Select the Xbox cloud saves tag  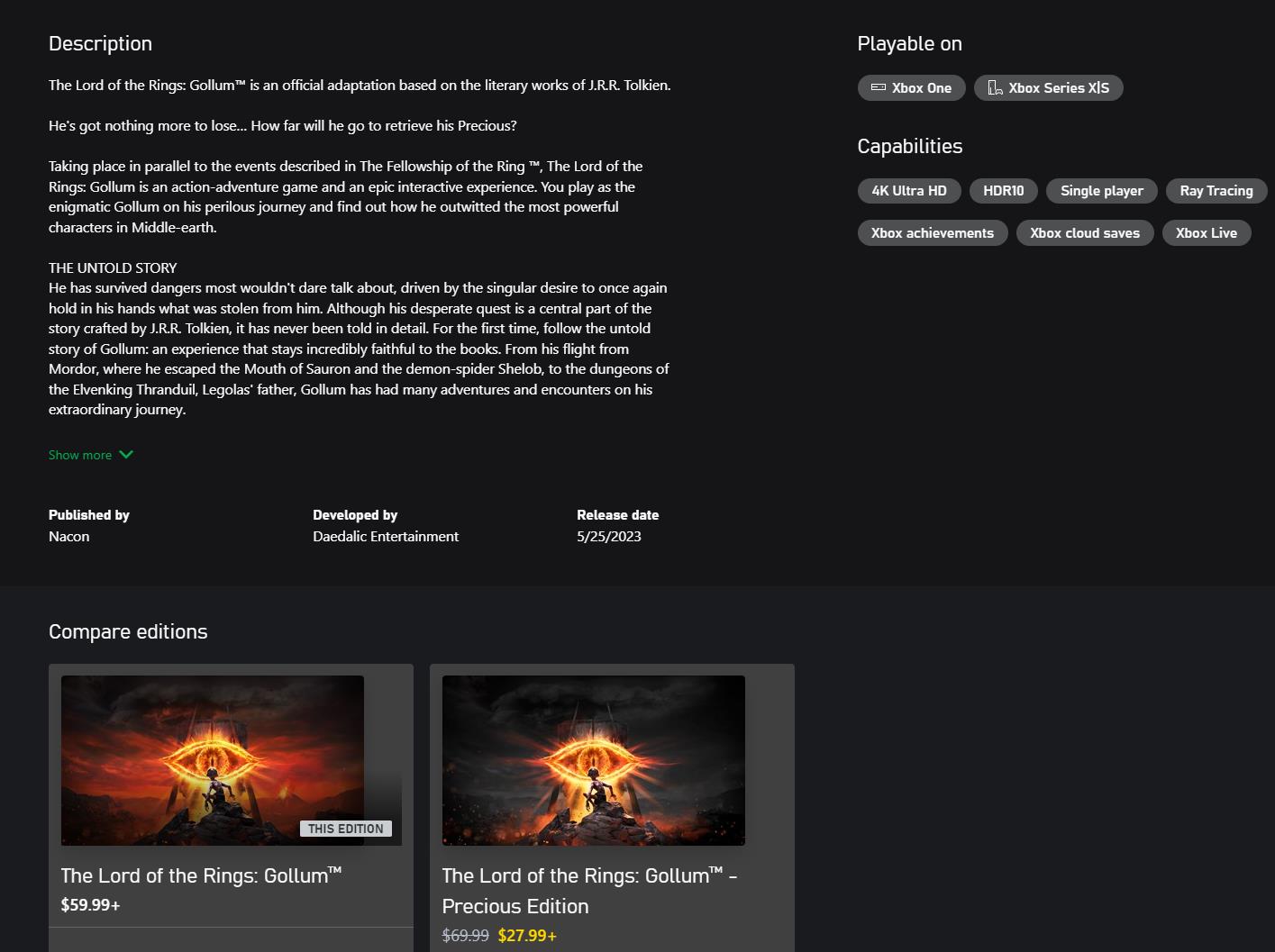1085,233
